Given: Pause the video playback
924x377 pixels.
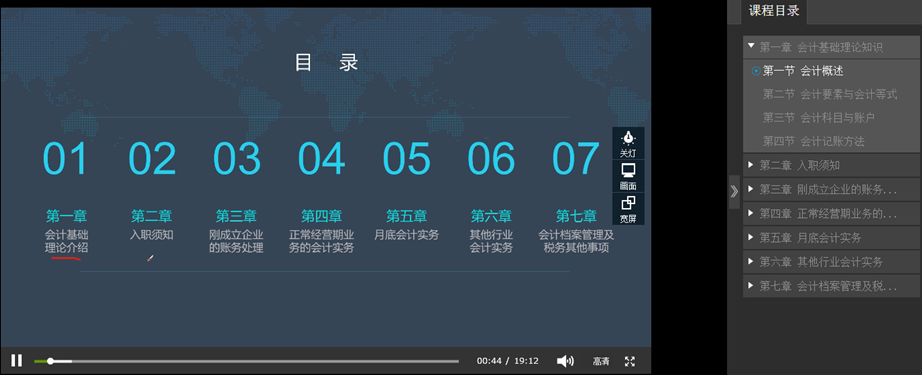Looking at the screenshot, I should pyautogui.click(x=16, y=361).
